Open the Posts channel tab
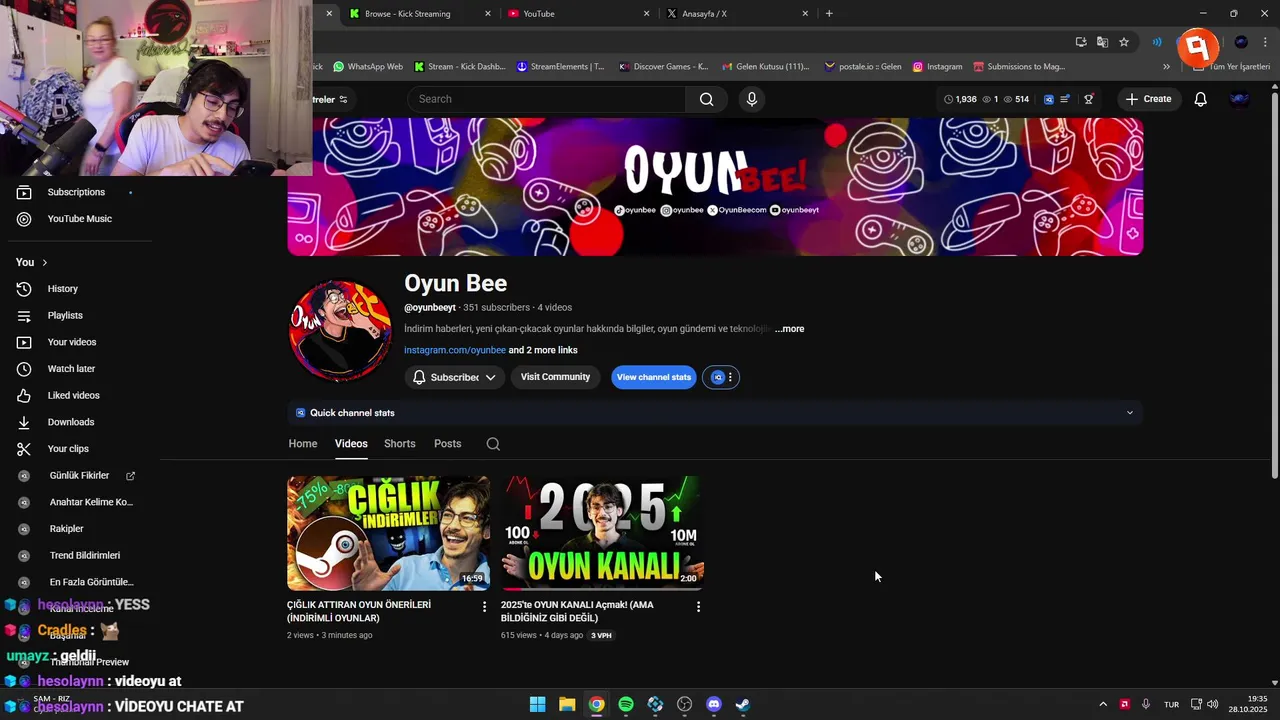 [x=448, y=444]
